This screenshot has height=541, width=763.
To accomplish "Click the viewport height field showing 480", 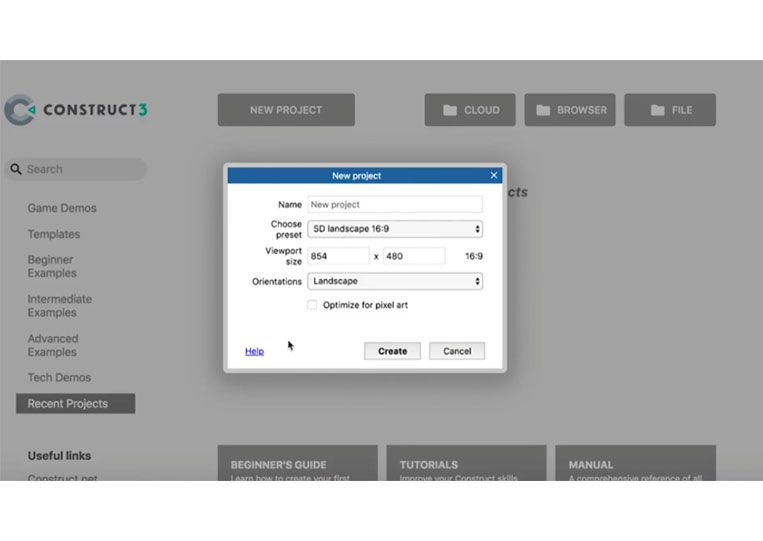I will (x=414, y=256).
